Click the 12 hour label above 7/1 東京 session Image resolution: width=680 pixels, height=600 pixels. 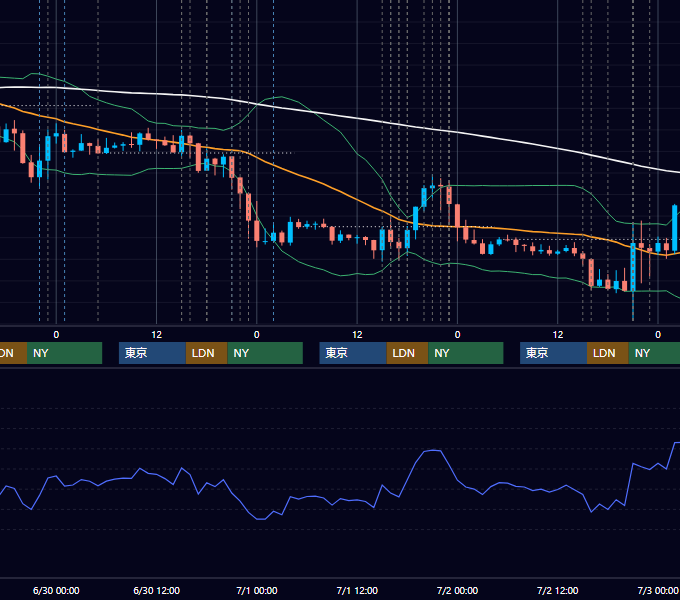pyautogui.click(x=357, y=335)
